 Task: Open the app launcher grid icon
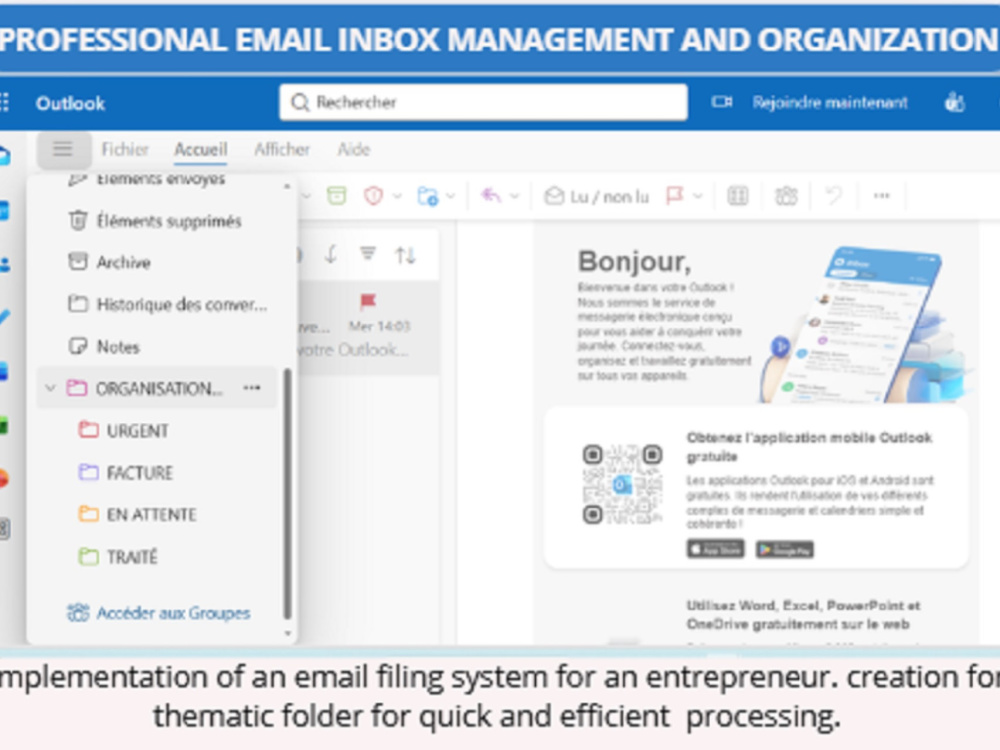click(4, 103)
